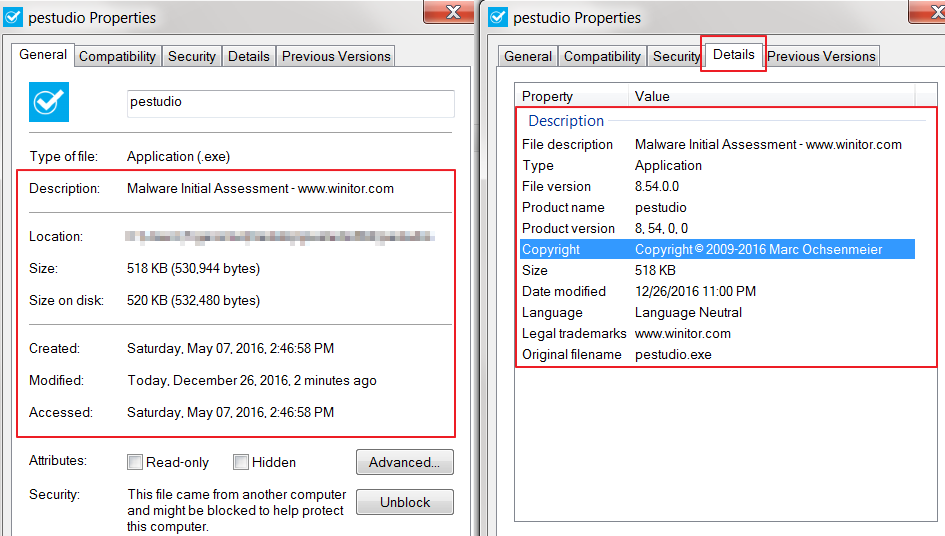Select the File version 8.54.0.0 row
The height and width of the screenshot is (536, 945).
coord(717,186)
